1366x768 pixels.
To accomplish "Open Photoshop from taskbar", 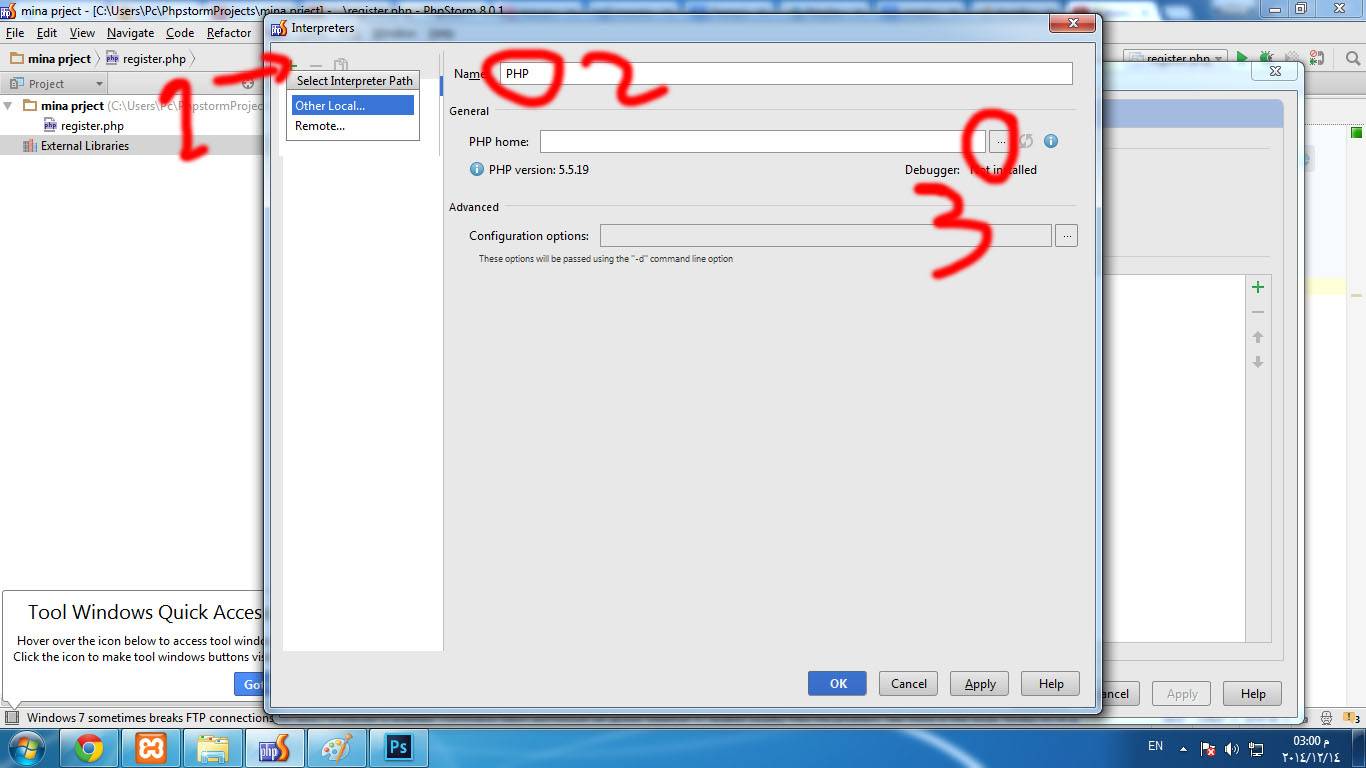I will pyautogui.click(x=399, y=748).
